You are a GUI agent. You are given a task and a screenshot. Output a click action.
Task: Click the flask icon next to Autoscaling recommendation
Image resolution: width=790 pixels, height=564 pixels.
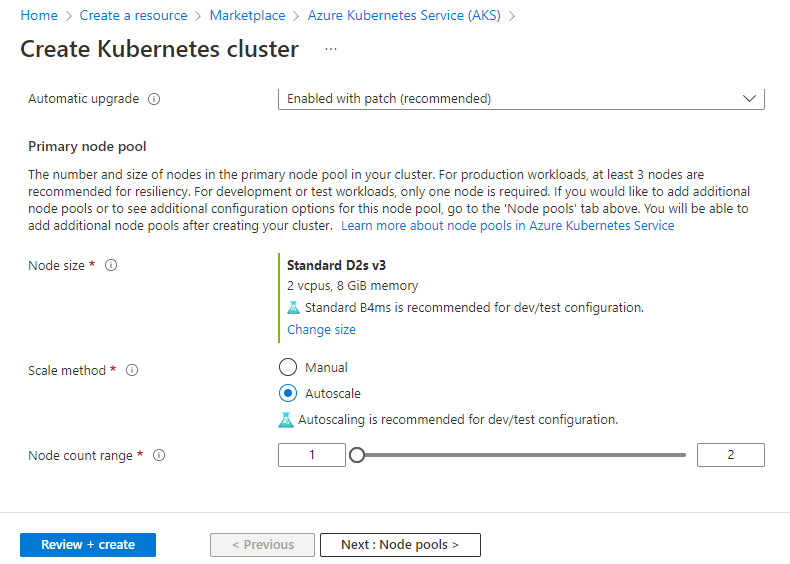(286, 420)
